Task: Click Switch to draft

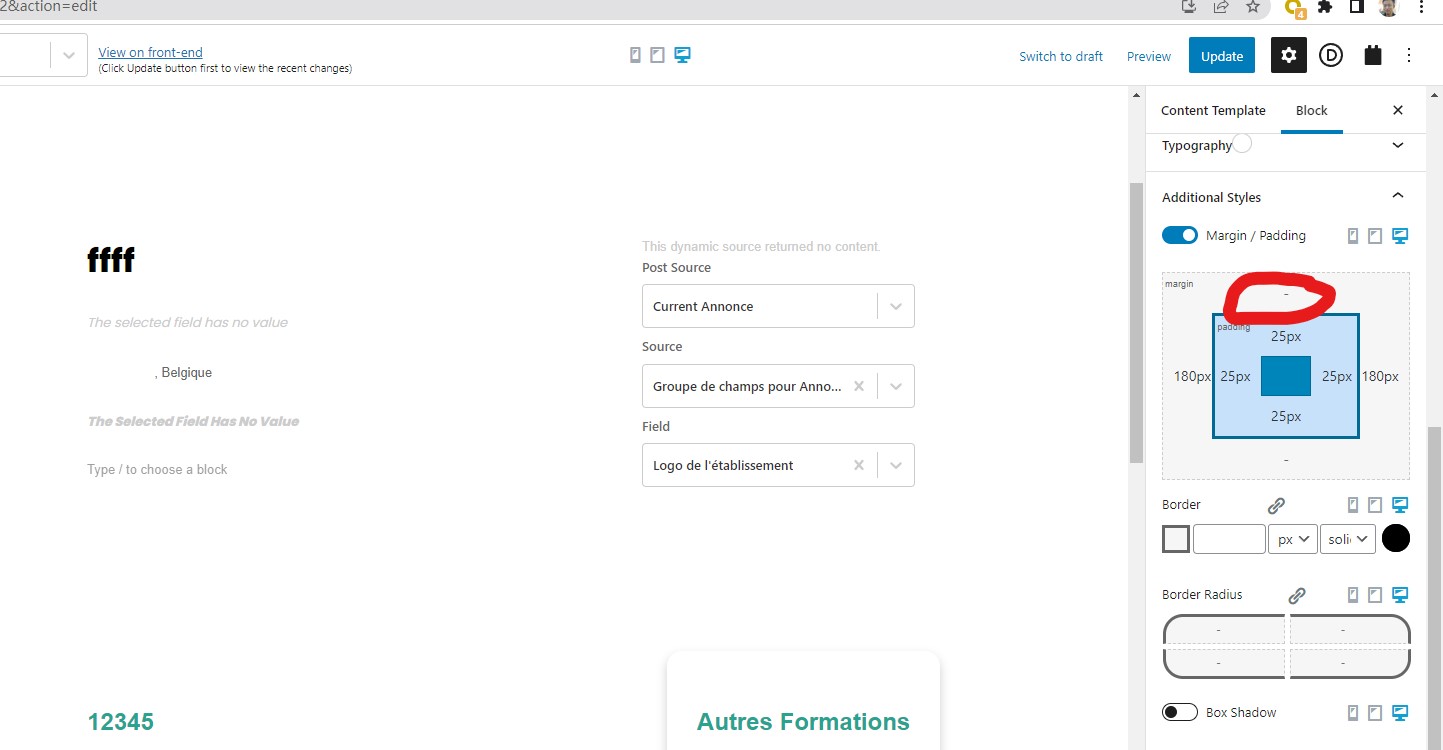Action: tap(1061, 56)
